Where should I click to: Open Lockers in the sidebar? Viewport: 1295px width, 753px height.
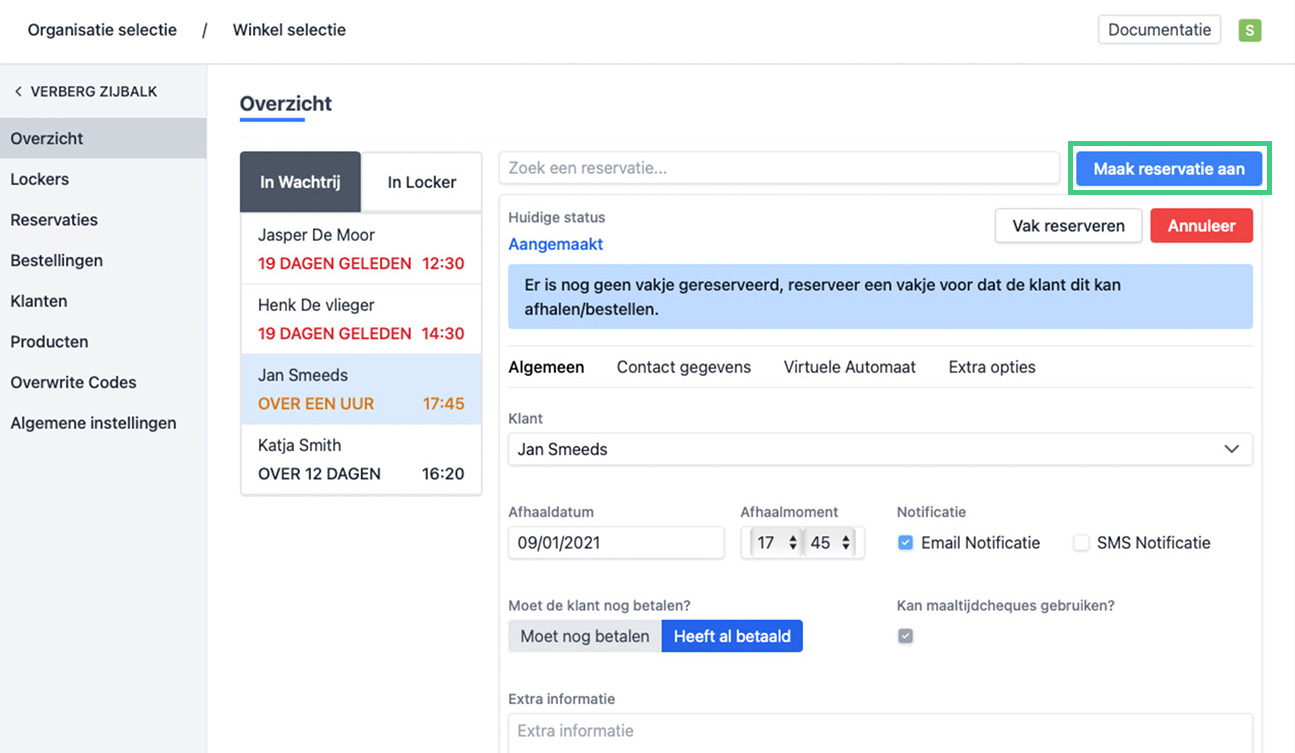point(40,180)
